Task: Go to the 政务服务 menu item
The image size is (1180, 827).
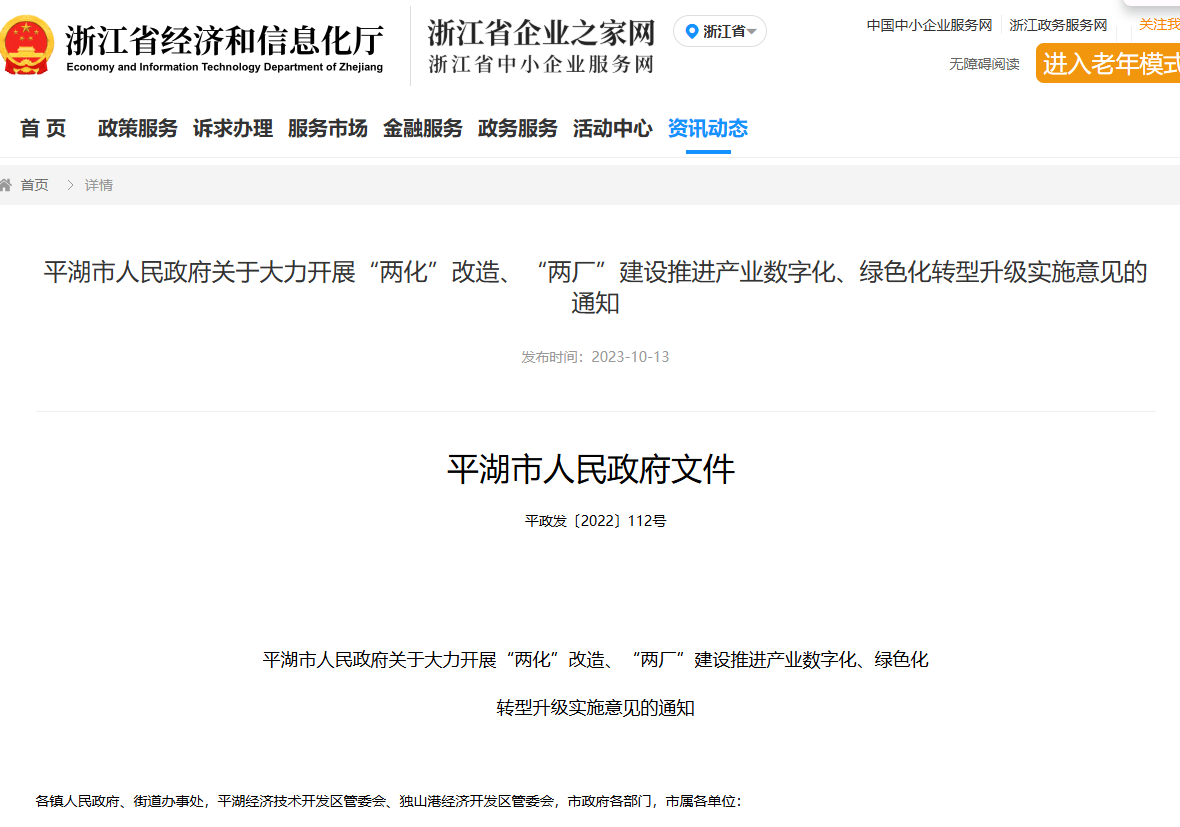Action: (x=516, y=128)
